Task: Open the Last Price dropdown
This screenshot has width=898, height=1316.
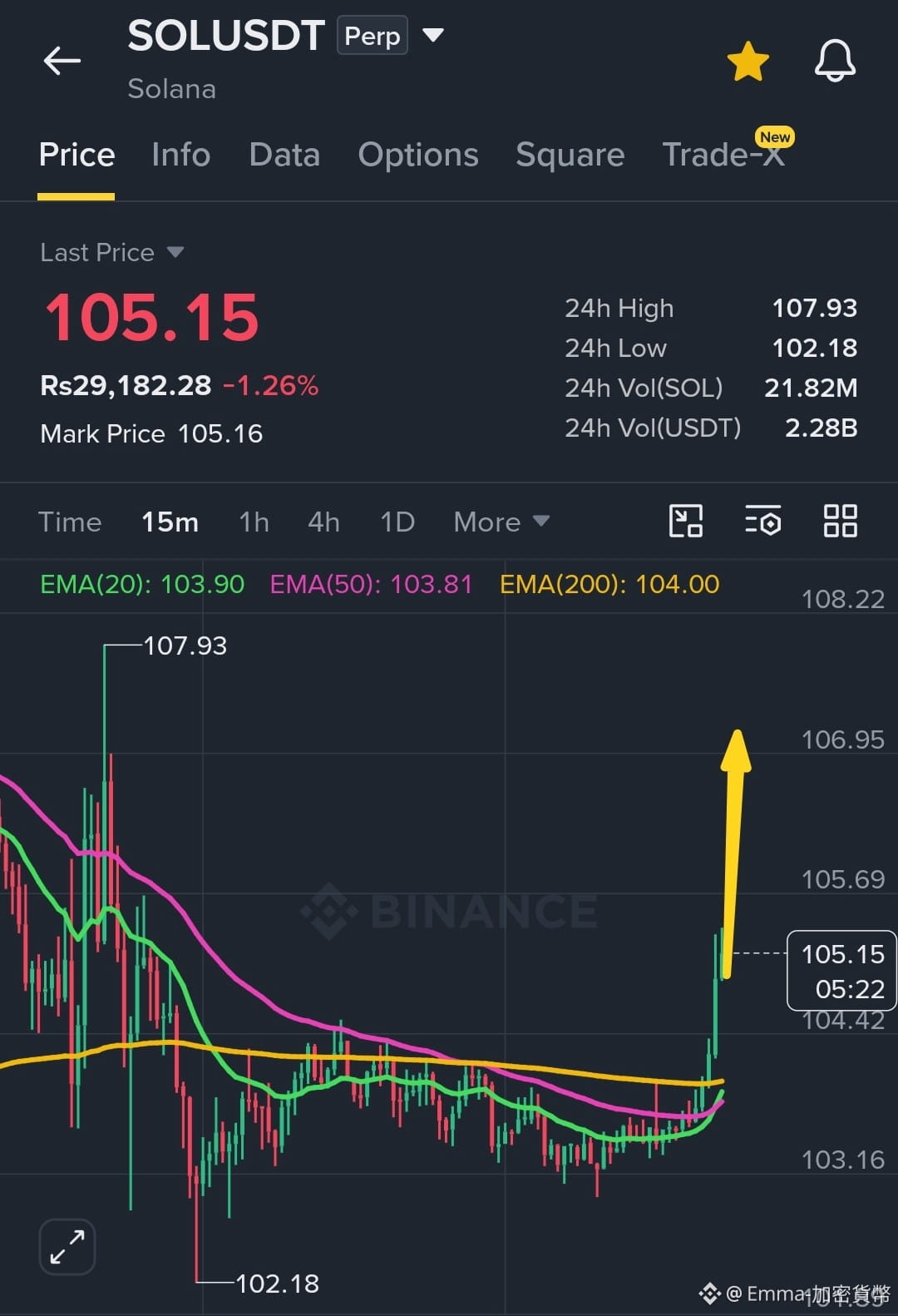Action: 111,252
